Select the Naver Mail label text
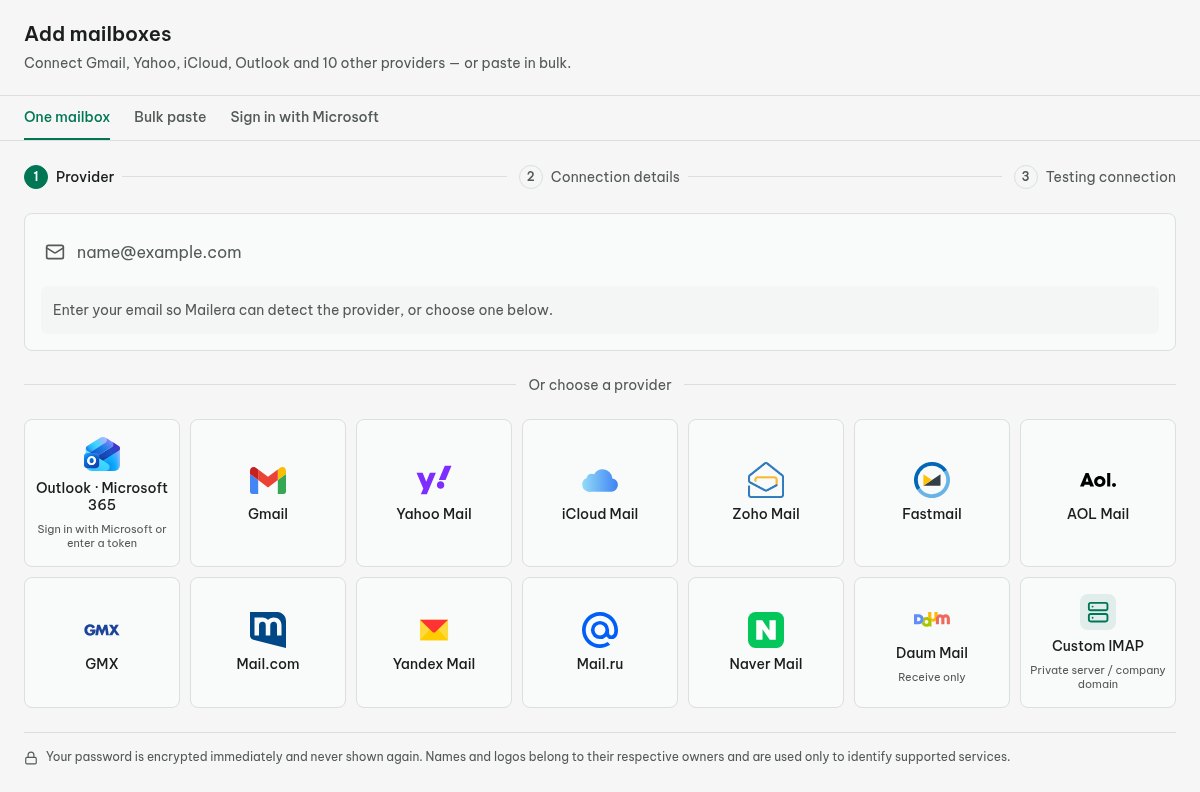This screenshot has width=1200, height=792. tap(766, 664)
